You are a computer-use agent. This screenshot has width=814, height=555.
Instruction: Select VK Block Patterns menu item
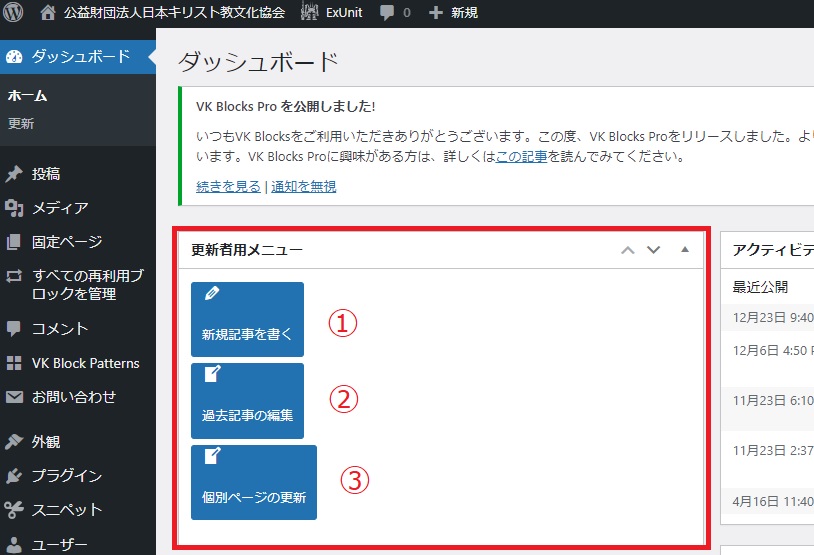[85, 363]
